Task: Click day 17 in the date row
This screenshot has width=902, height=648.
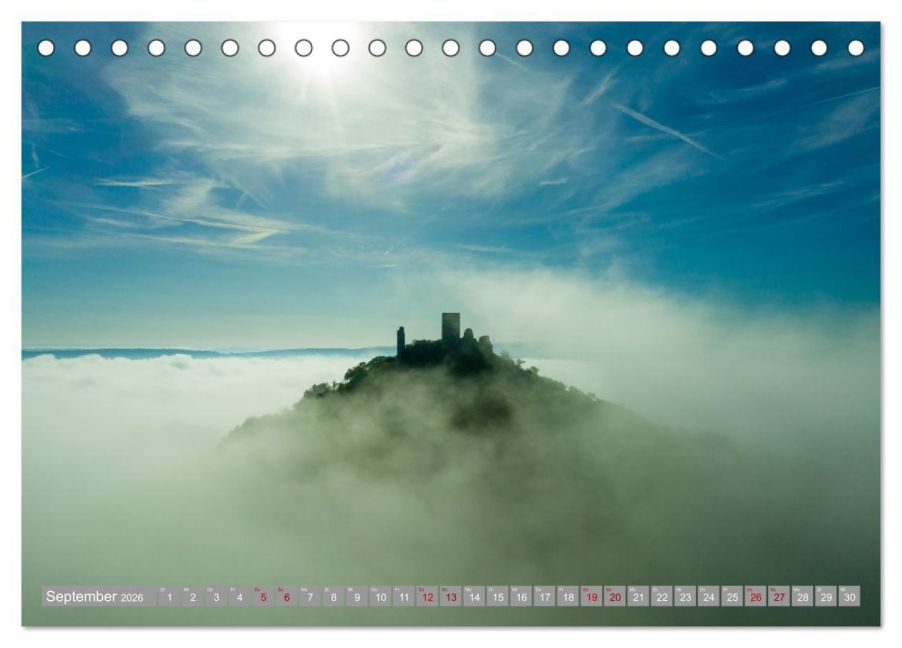Action: 545,596
